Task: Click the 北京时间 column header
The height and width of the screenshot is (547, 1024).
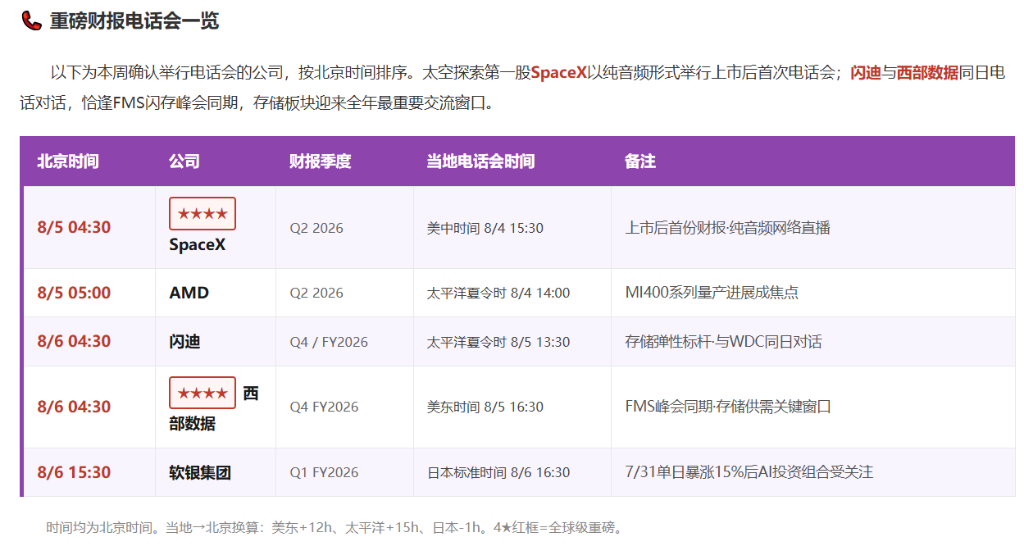Action: click(x=68, y=161)
